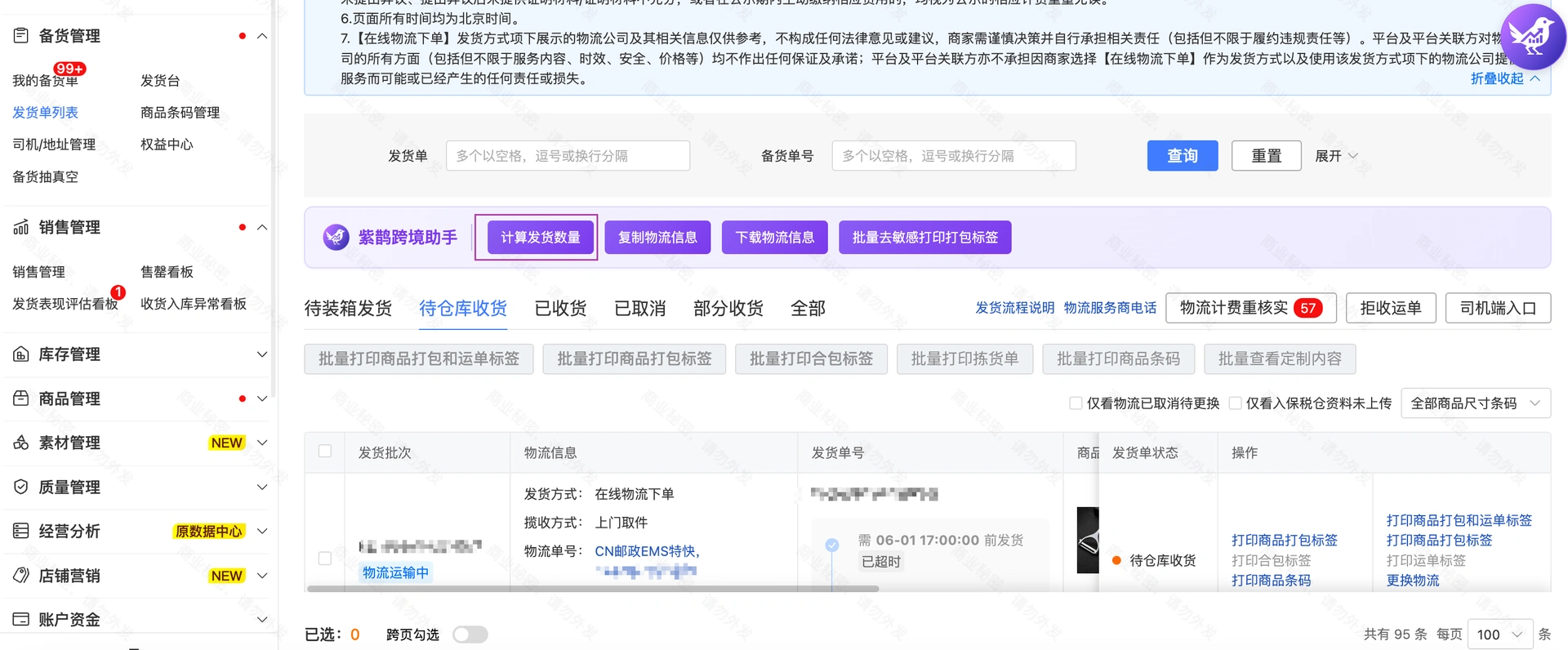1568x650 pixels.
Task: Click the 质量管理 shield icon
Action: tap(21, 487)
